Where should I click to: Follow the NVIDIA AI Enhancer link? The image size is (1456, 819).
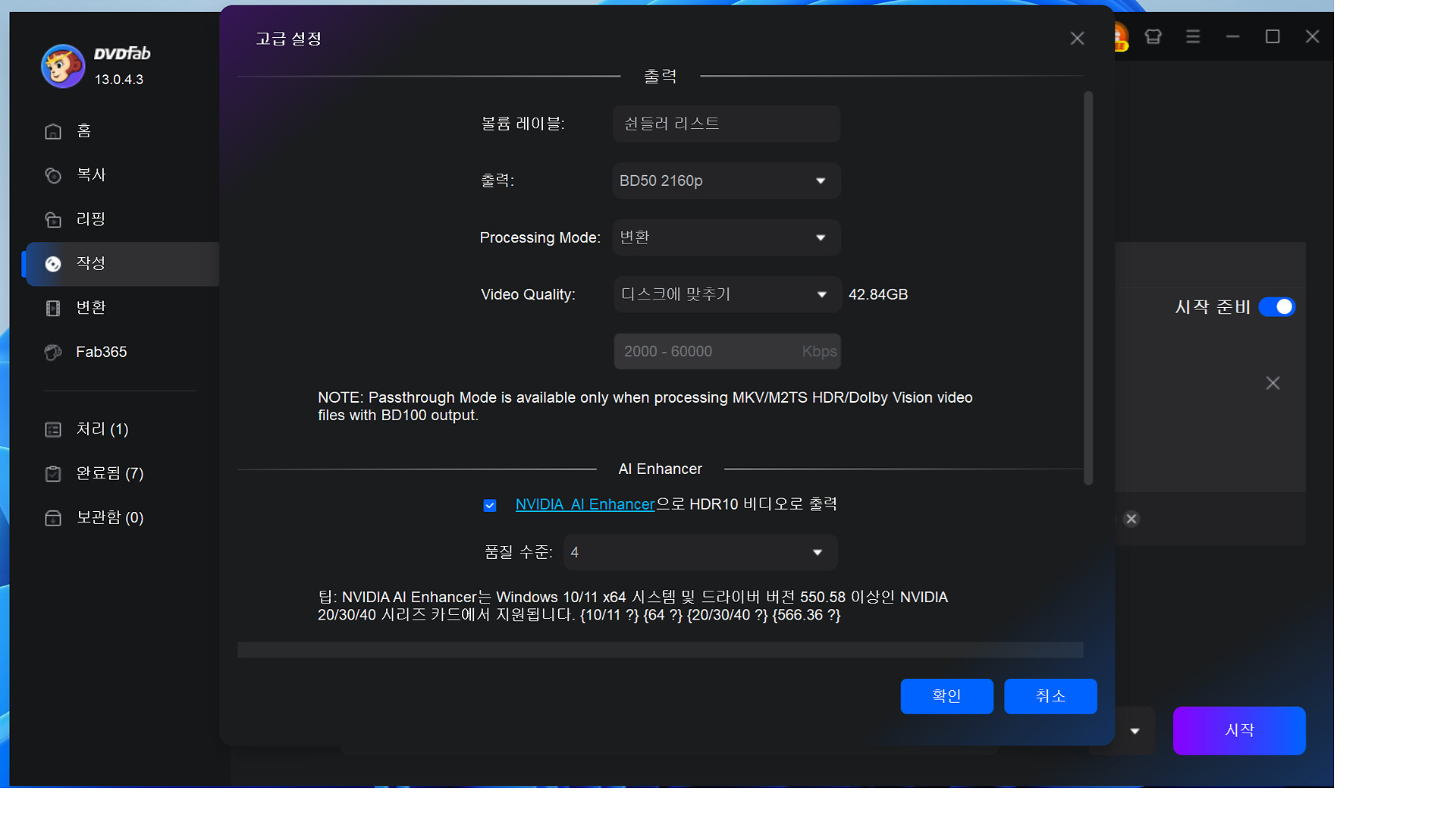585,504
